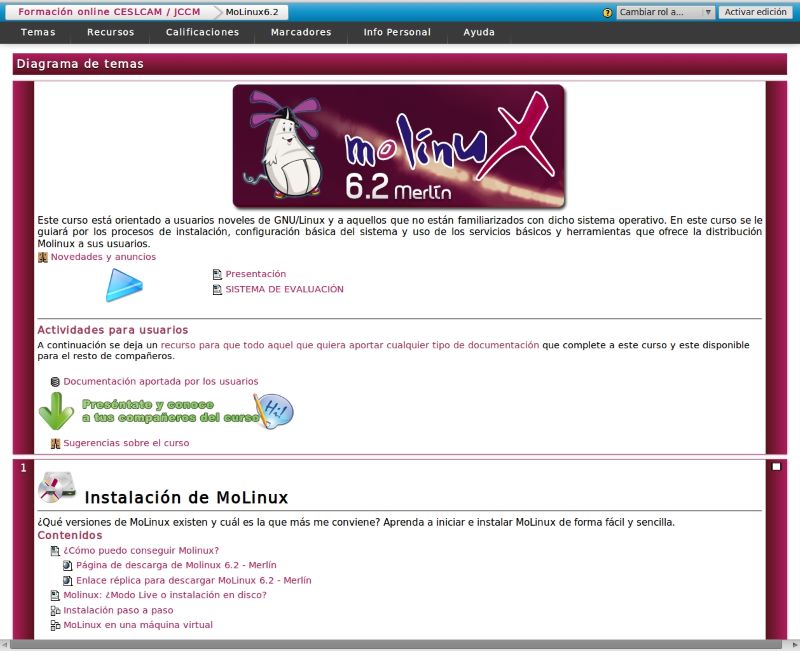The width and height of the screenshot is (800, 651).
Task: Open the Novedades y anuncios link
Action: point(104,257)
